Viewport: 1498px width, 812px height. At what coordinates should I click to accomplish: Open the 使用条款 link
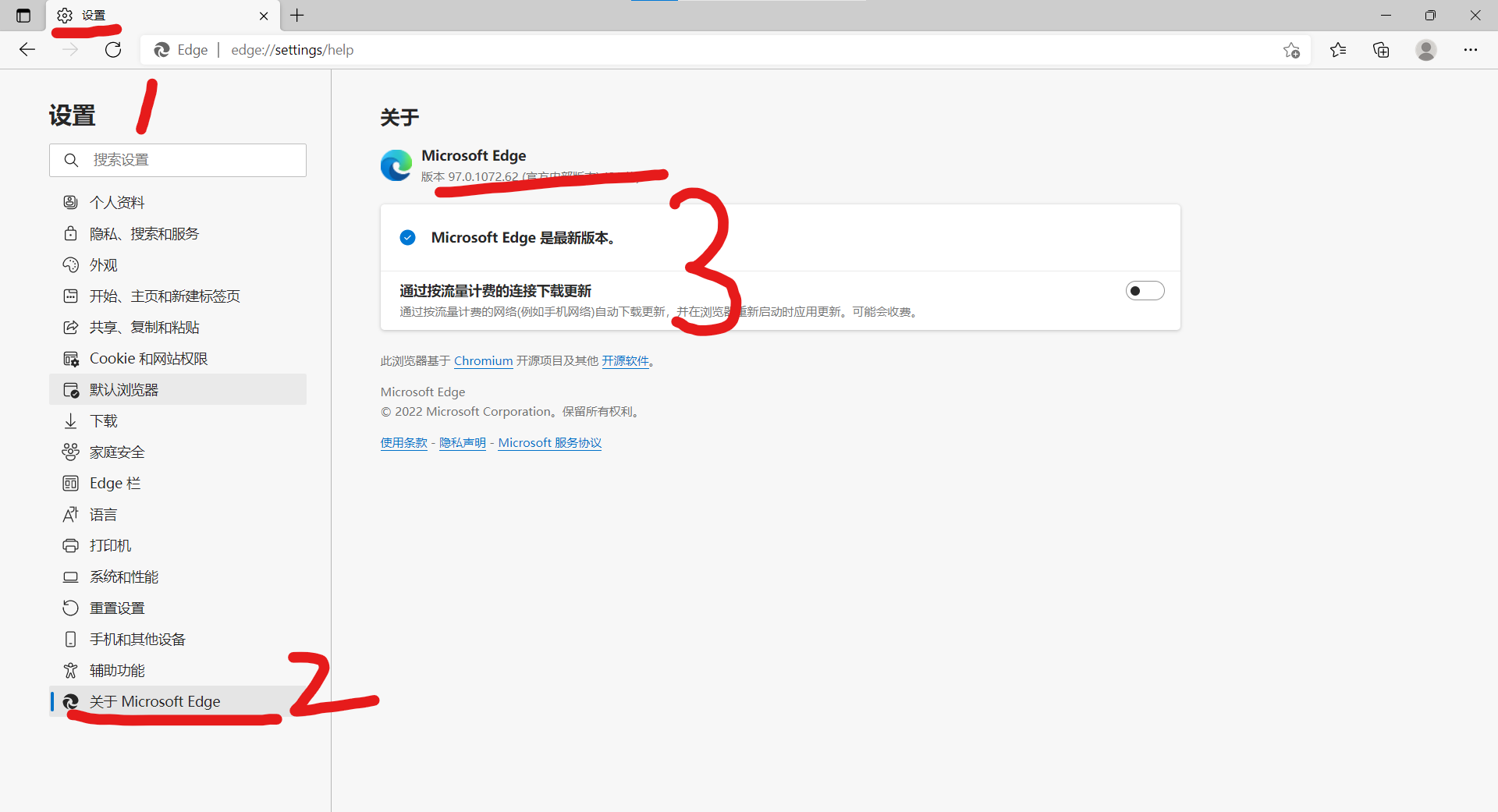[403, 443]
